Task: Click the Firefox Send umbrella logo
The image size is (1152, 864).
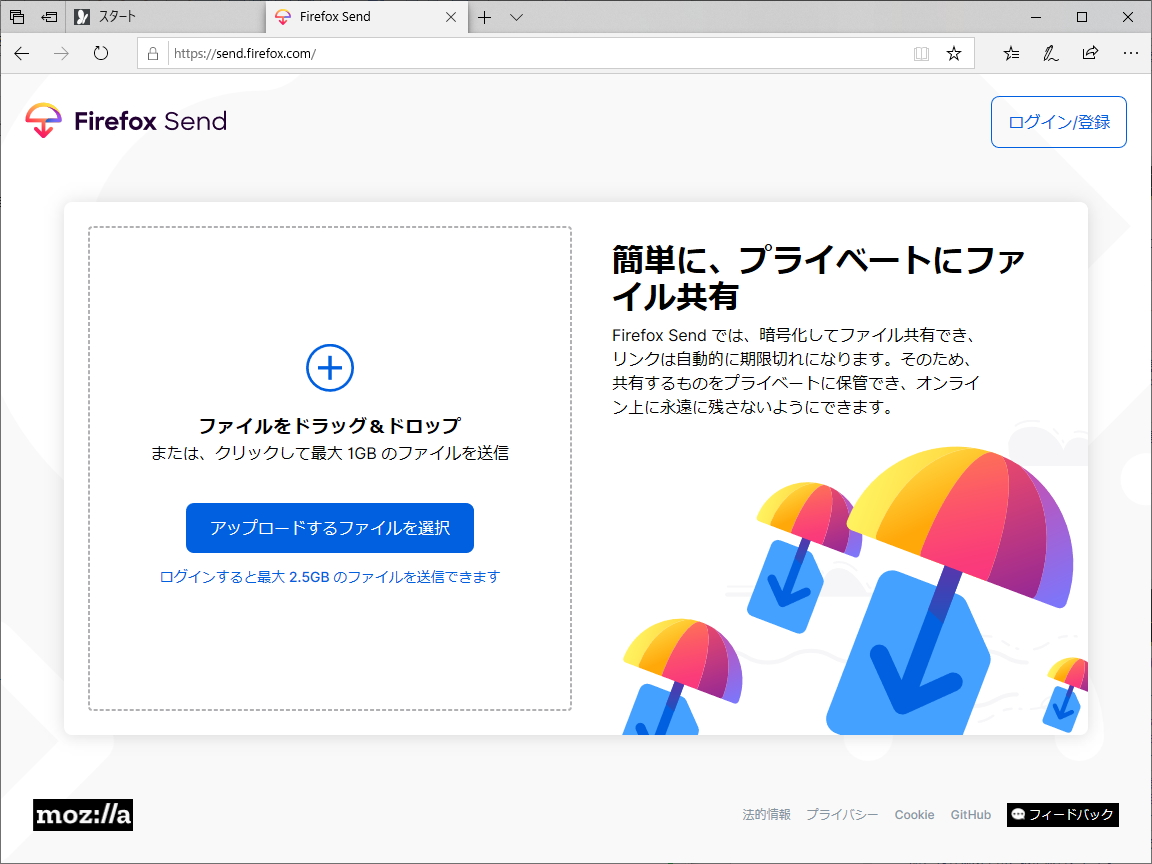Action: (x=43, y=121)
